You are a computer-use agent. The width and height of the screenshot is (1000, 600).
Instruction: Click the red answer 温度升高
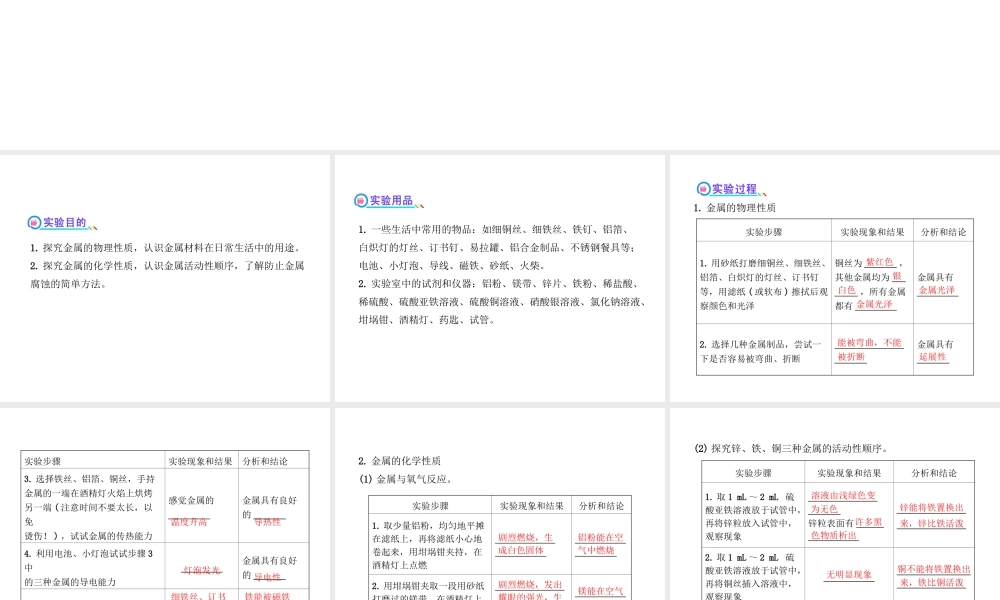point(189,522)
